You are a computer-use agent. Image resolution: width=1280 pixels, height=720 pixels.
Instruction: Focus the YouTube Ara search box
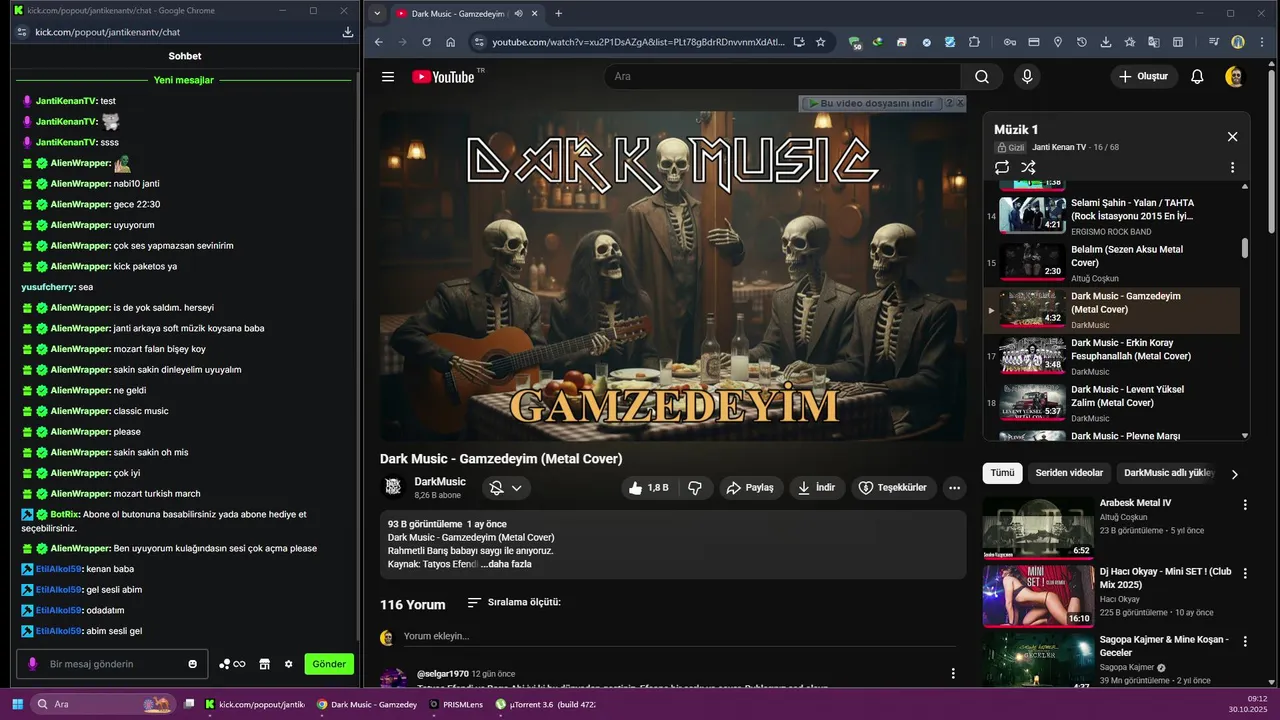click(x=782, y=77)
